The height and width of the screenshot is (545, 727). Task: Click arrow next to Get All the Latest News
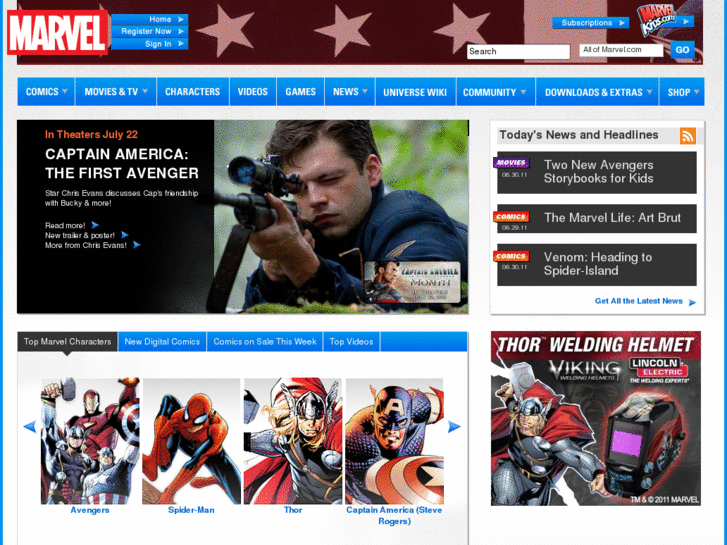pos(692,302)
